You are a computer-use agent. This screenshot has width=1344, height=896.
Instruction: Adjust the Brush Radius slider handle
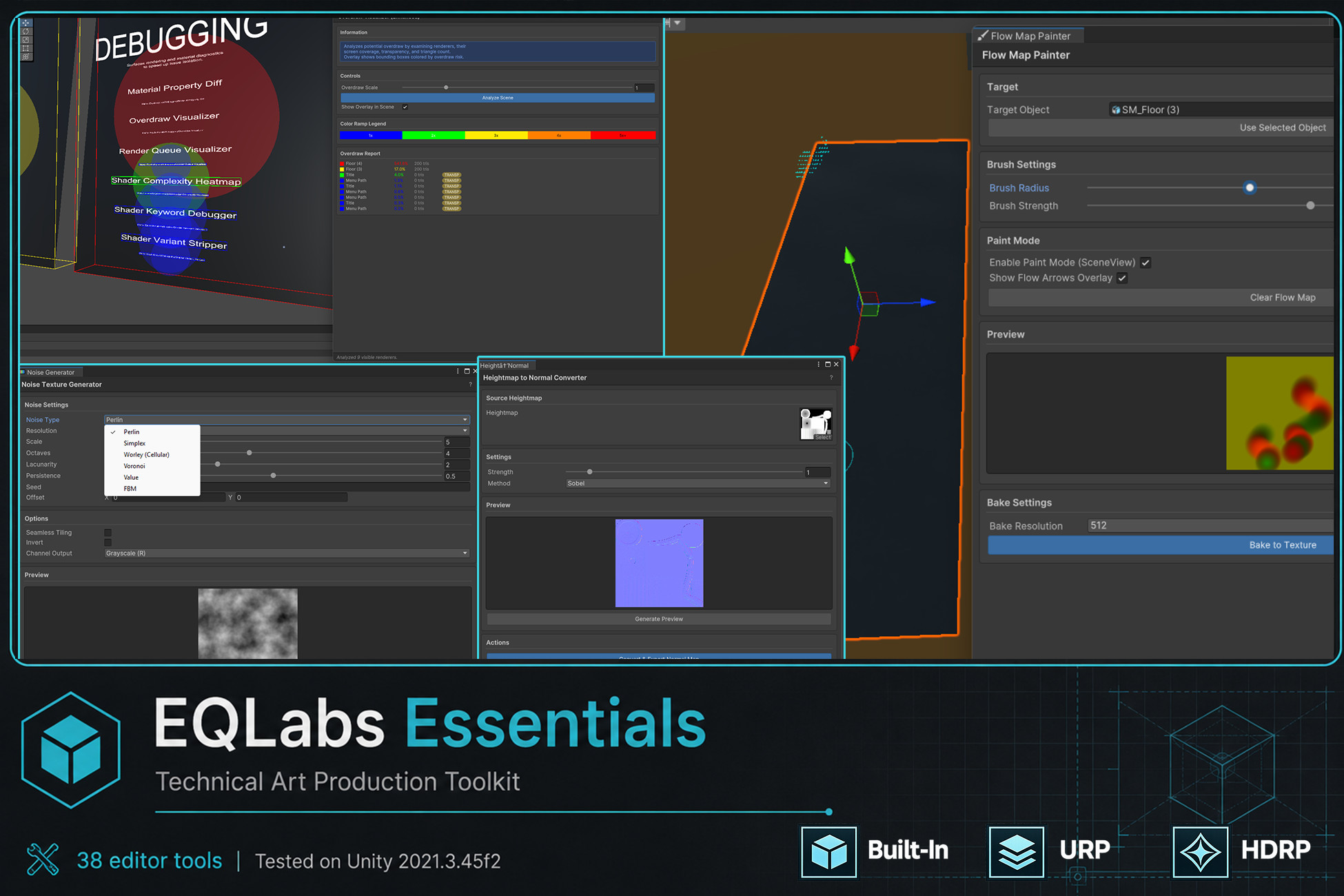pyautogui.click(x=1250, y=187)
